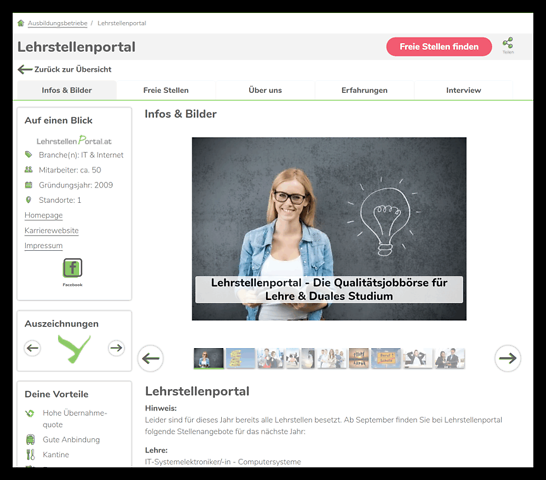
Task: Click the green award logo in Auszeichnungen
Action: 75,349
